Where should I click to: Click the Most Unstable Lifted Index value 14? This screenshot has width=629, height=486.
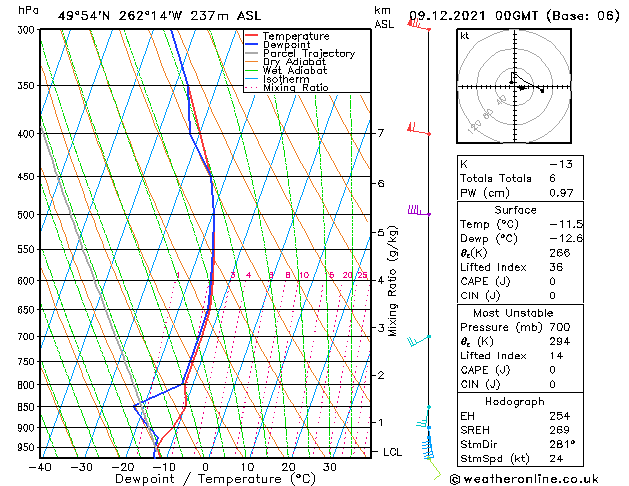(556, 356)
